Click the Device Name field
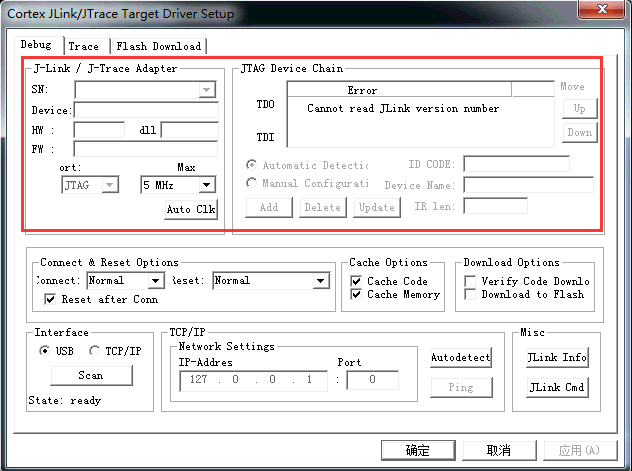The height and width of the screenshot is (471, 632). 528,185
